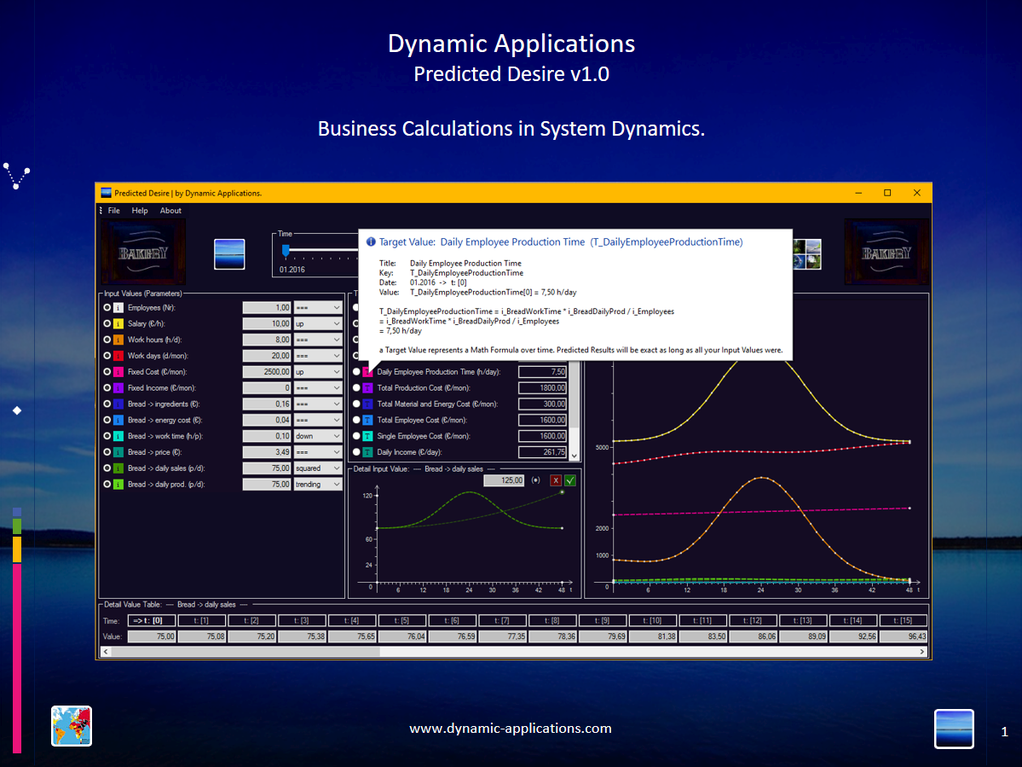Image resolution: width=1022 pixels, height=767 pixels.
Task: Open the About menu
Action: [x=171, y=211]
